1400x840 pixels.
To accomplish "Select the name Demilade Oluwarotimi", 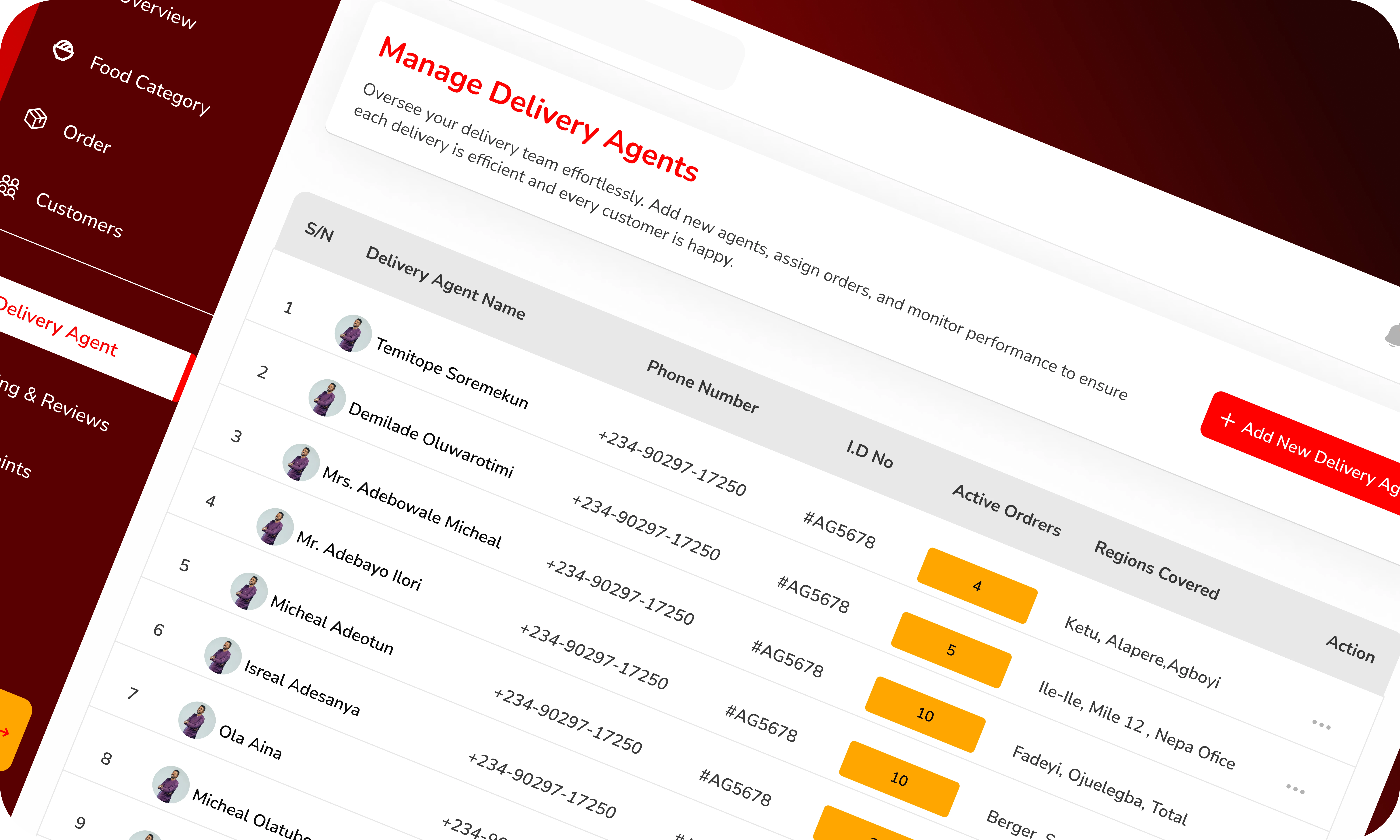I will (x=431, y=440).
